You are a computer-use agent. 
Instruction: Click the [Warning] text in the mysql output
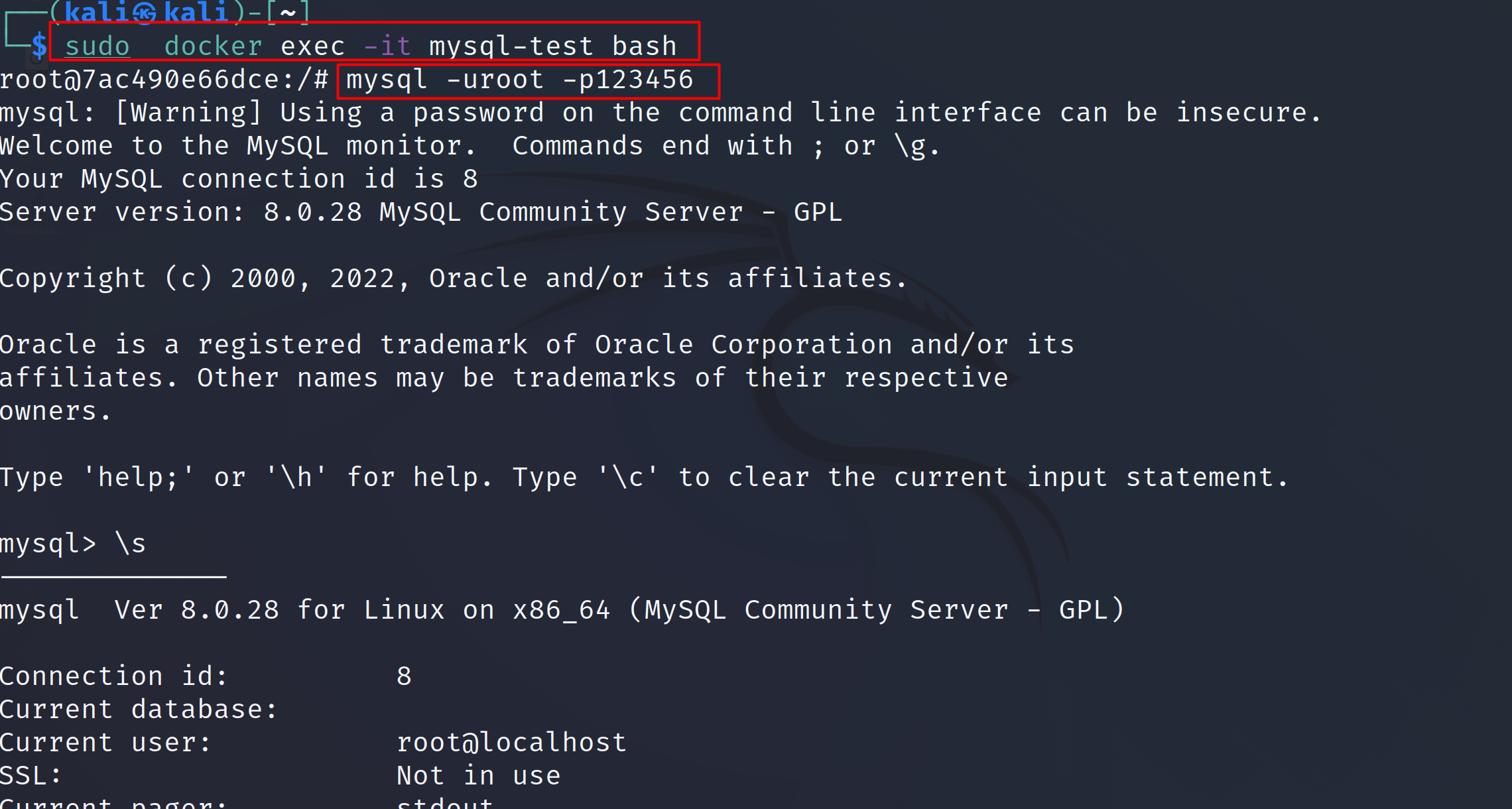[x=189, y=113]
